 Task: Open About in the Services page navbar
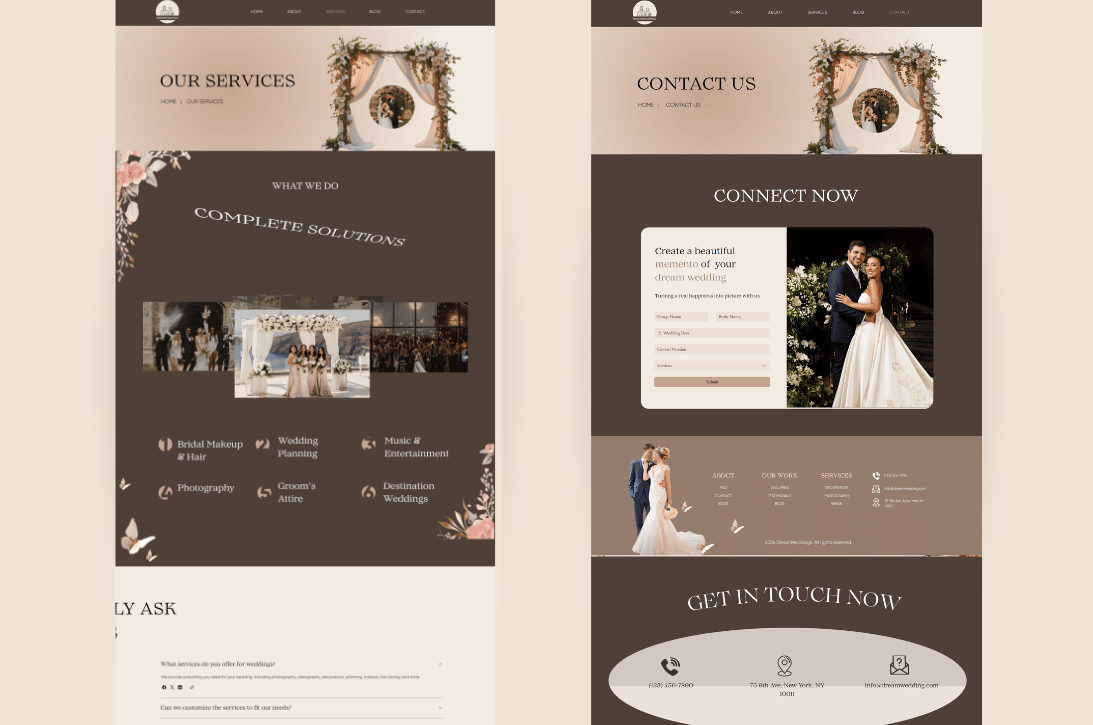click(294, 12)
